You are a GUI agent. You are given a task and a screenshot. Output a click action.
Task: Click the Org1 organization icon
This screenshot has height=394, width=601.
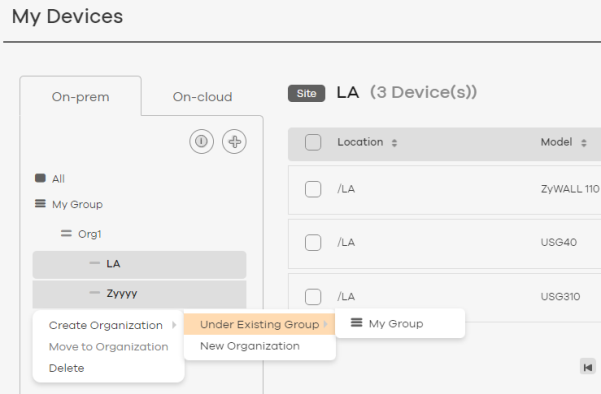pos(66,233)
